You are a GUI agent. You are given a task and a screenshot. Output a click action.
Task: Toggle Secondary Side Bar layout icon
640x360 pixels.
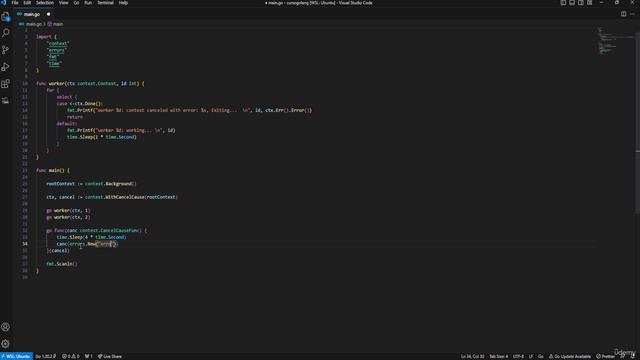[581, 2]
